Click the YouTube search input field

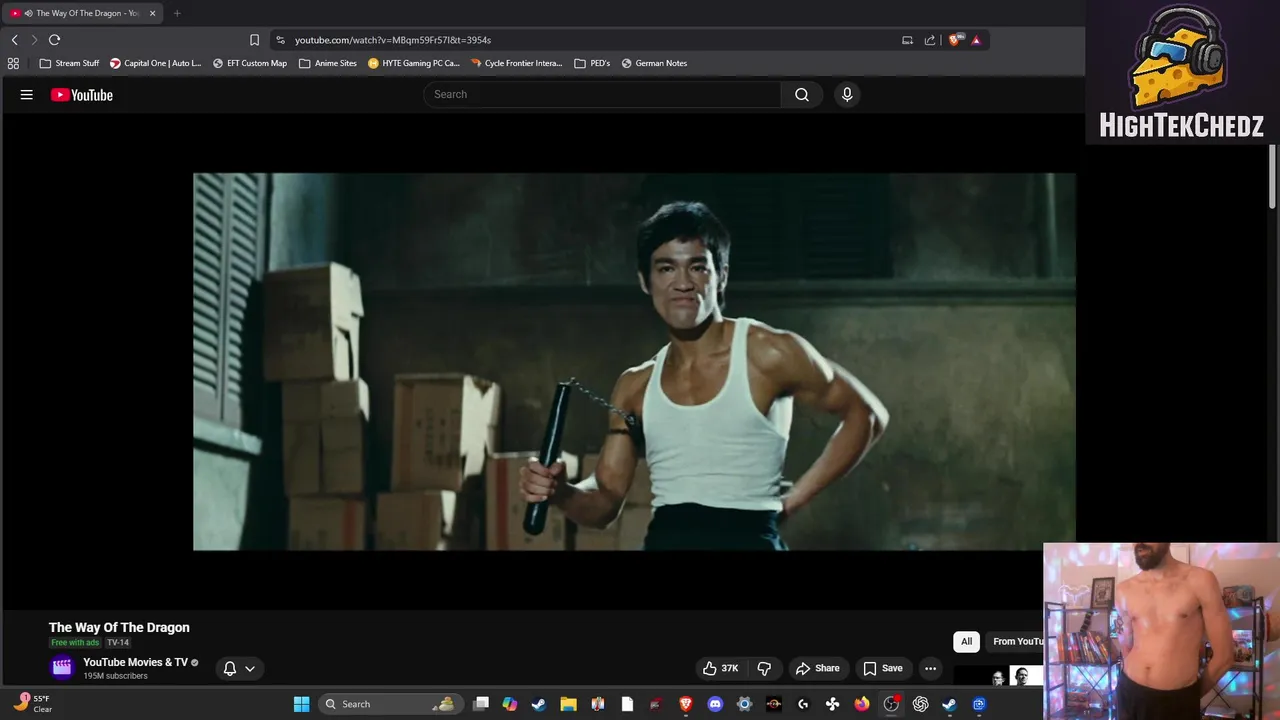(602, 94)
